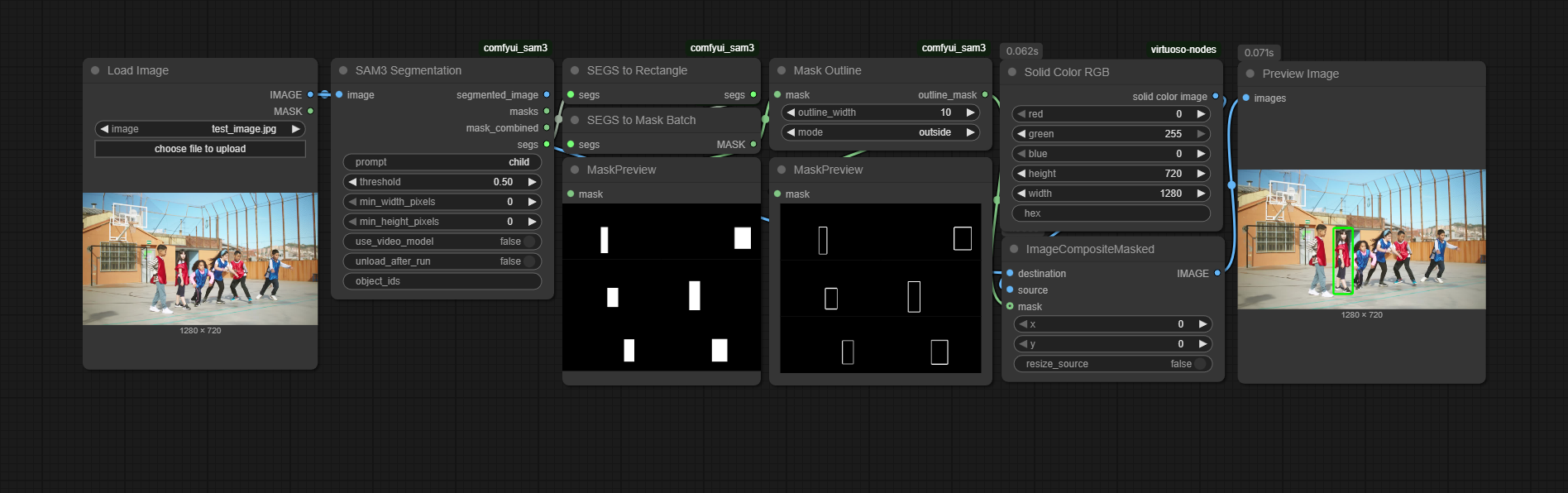This screenshot has height=493, width=1568.
Task: Decrease the green value arrow
Action: [x=1021, y=134]
